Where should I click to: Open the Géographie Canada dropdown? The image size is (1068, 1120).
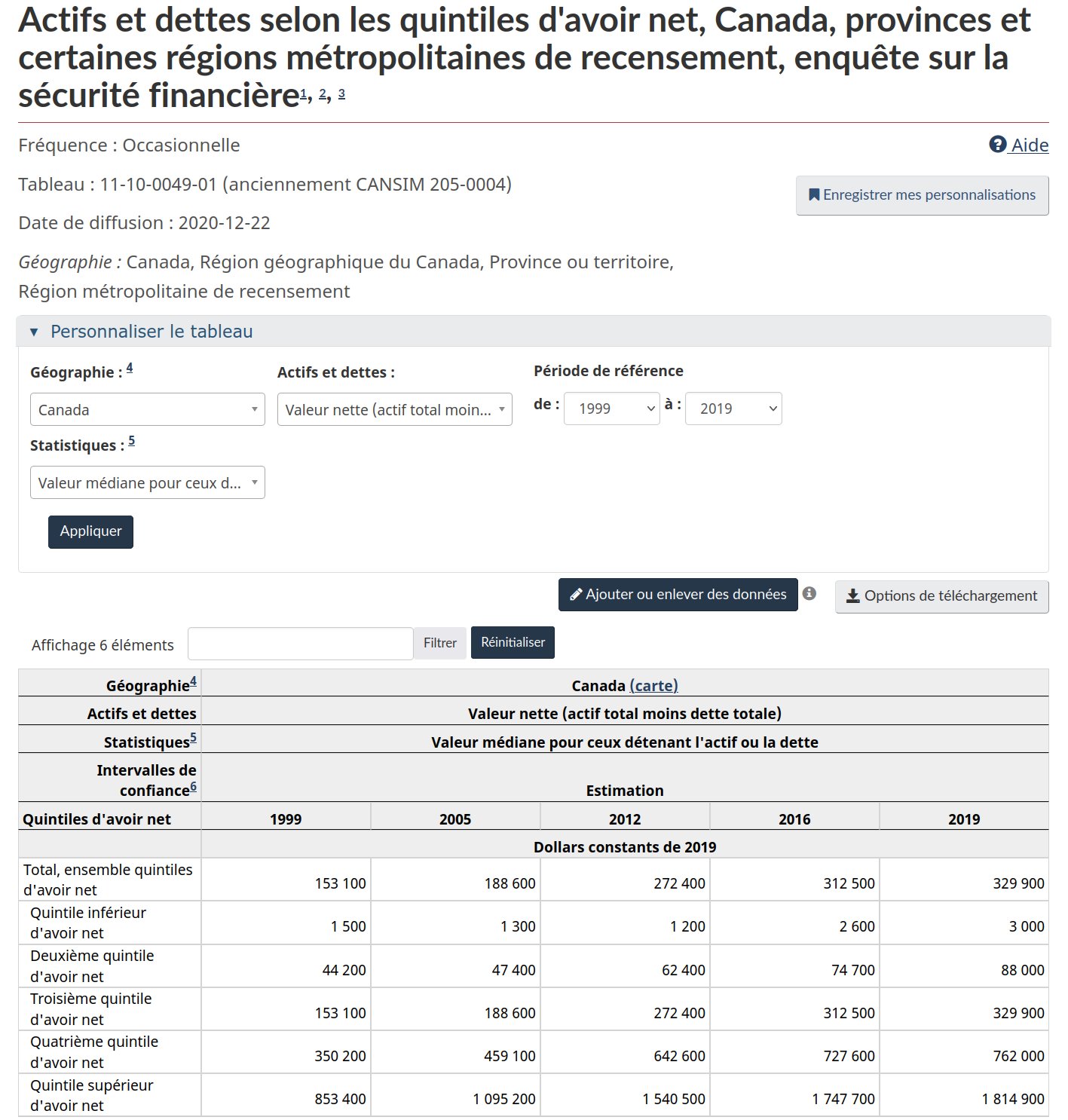(148, 409)
